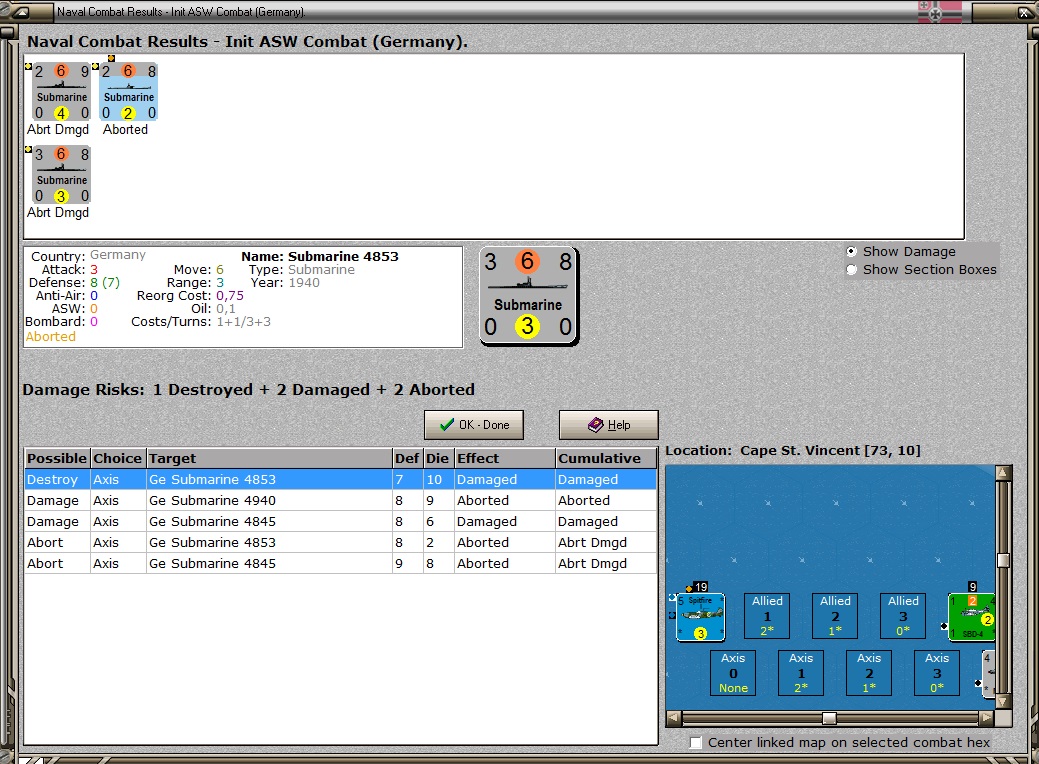
Task: Click the Def column header
Action: pos(407,459)
